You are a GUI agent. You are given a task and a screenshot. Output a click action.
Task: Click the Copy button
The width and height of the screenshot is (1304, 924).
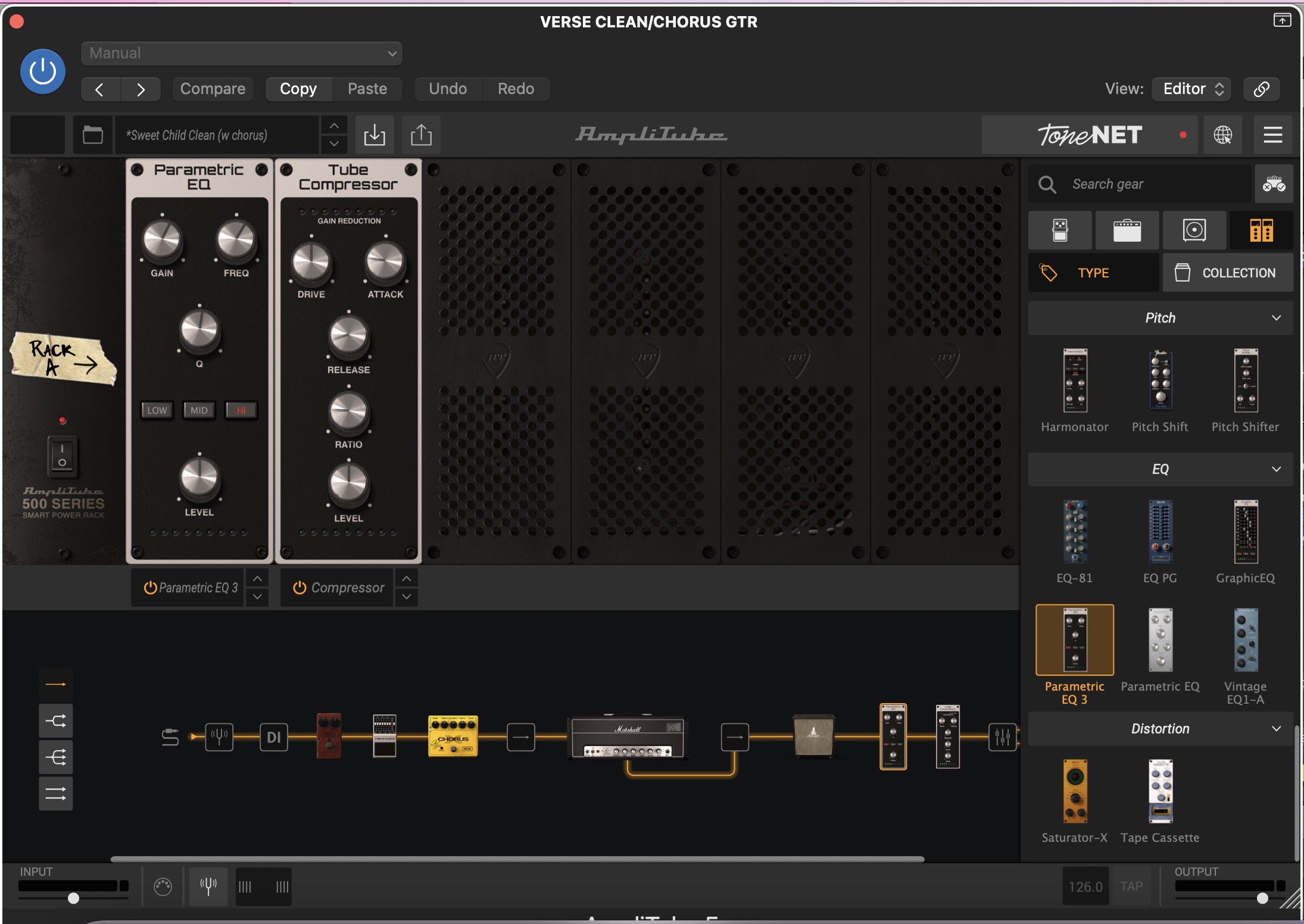point(298,89)
